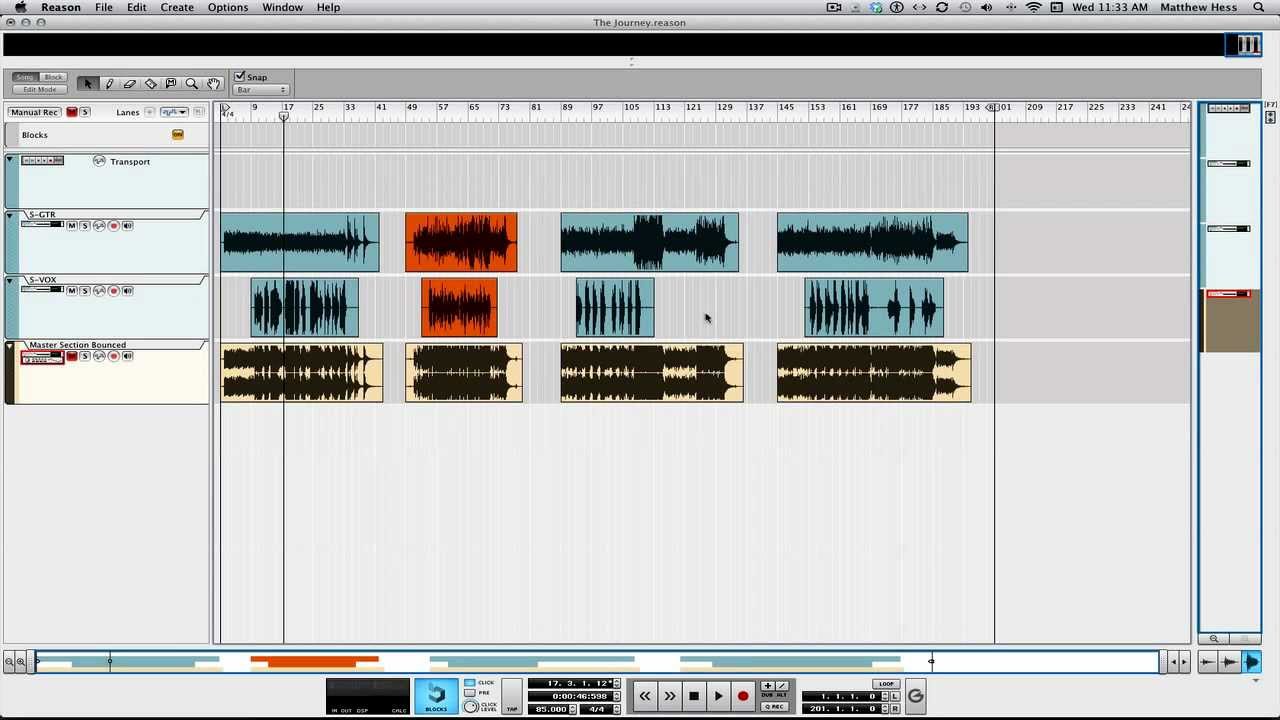This screenshot has height=720, width=1280.
Task: Toggle Master Section Bounced monitor speaker
Action: point(128,356)
